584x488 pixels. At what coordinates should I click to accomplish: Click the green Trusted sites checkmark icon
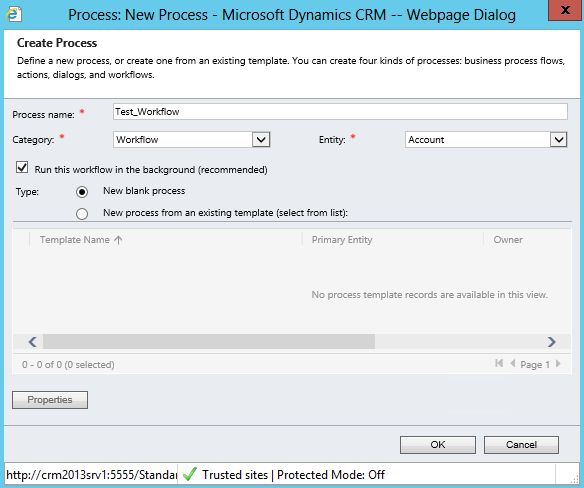pyautogui.click(x=190, y=474)
